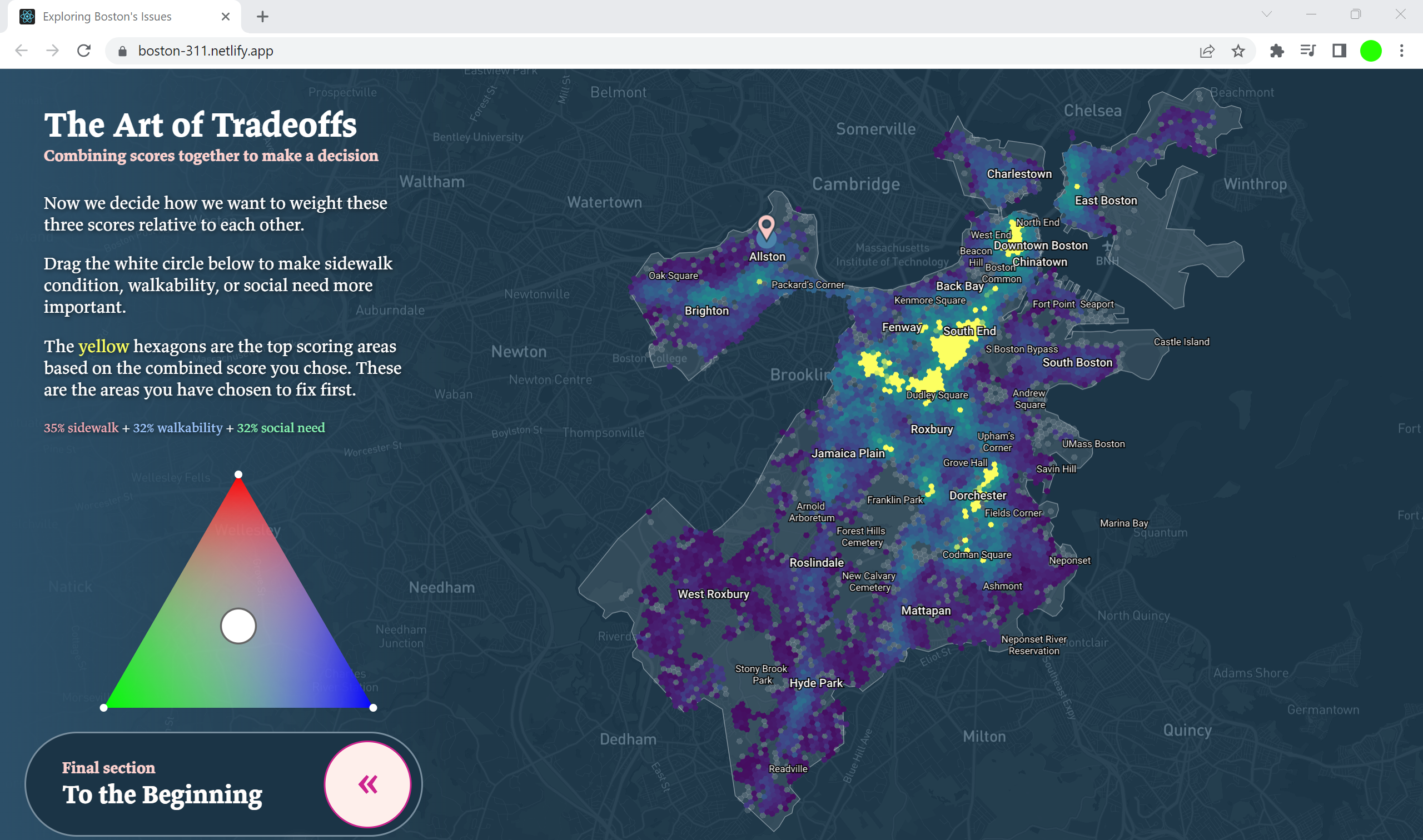Image resolution: width=1423 pixels, height=840 pixels.
Task: Open a new browser tab
Action: [x=262, y=17]
